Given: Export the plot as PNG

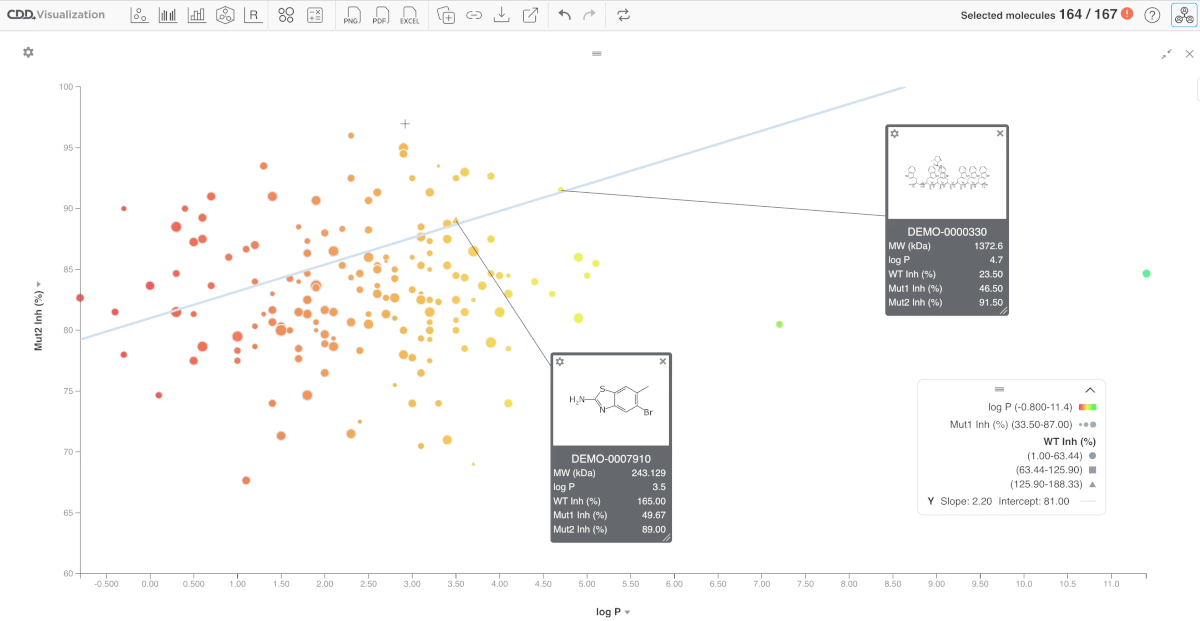Looking at the screenshot, I should (x=352, y=15).
